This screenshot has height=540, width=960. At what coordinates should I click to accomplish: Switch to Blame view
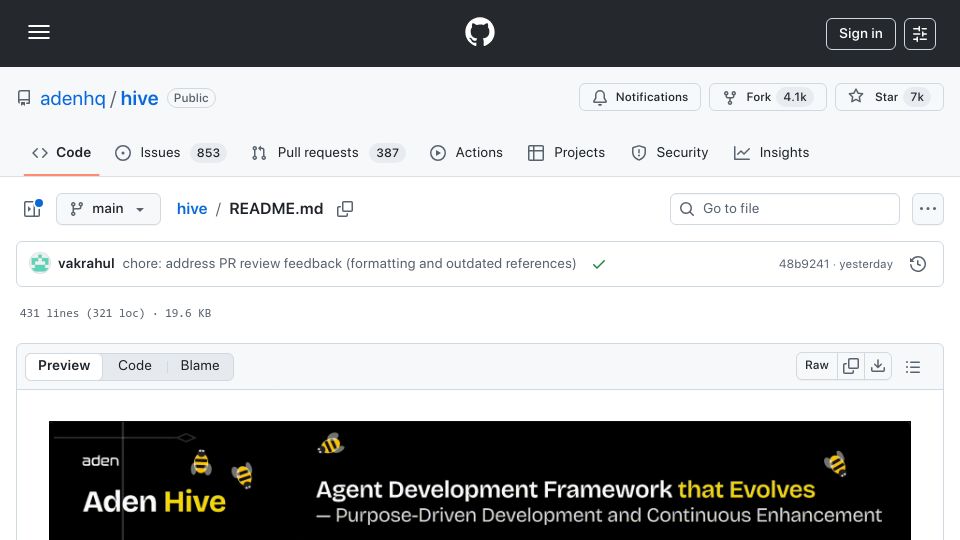tap(200, 366)
